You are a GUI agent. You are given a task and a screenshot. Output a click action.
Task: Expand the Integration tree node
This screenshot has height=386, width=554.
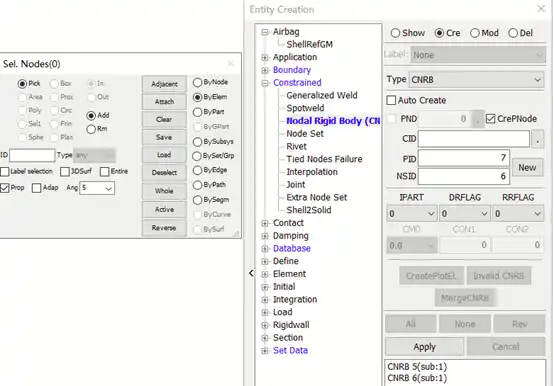click(265, 300)
